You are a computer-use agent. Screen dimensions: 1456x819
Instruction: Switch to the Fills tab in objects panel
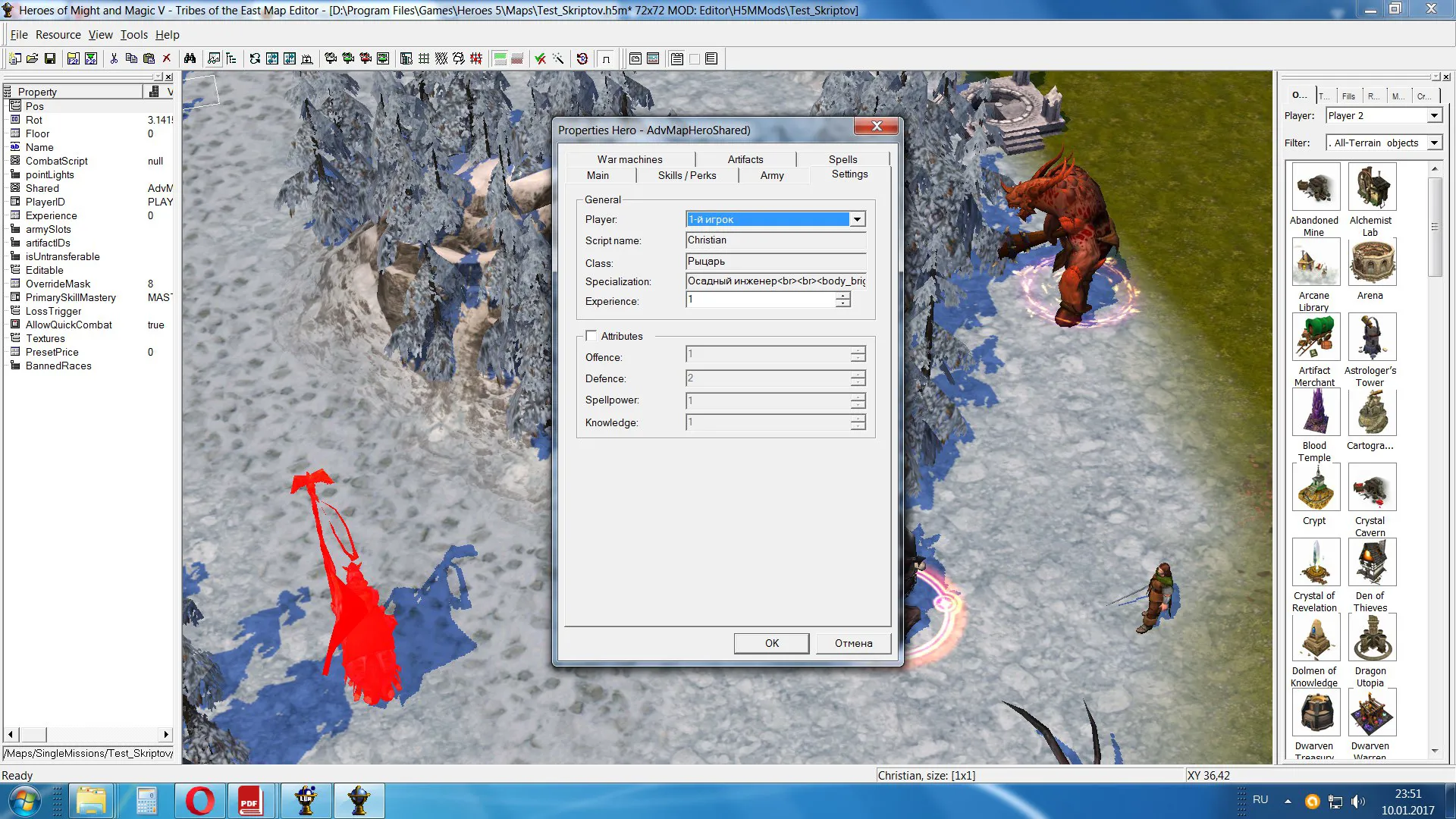tap(1348, 96)
